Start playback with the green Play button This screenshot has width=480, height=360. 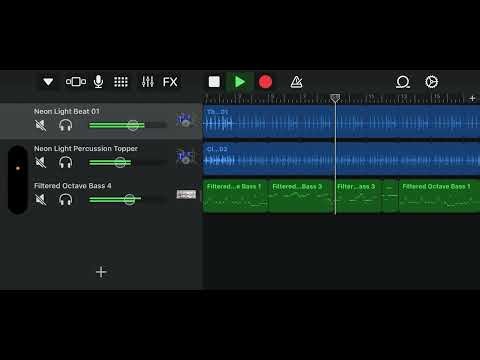[239, 82]
